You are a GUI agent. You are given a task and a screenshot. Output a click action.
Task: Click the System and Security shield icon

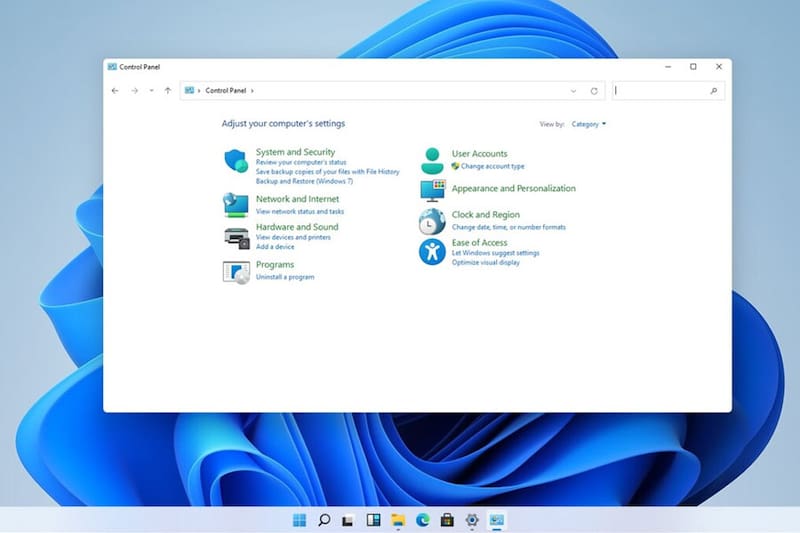point(235,160)
